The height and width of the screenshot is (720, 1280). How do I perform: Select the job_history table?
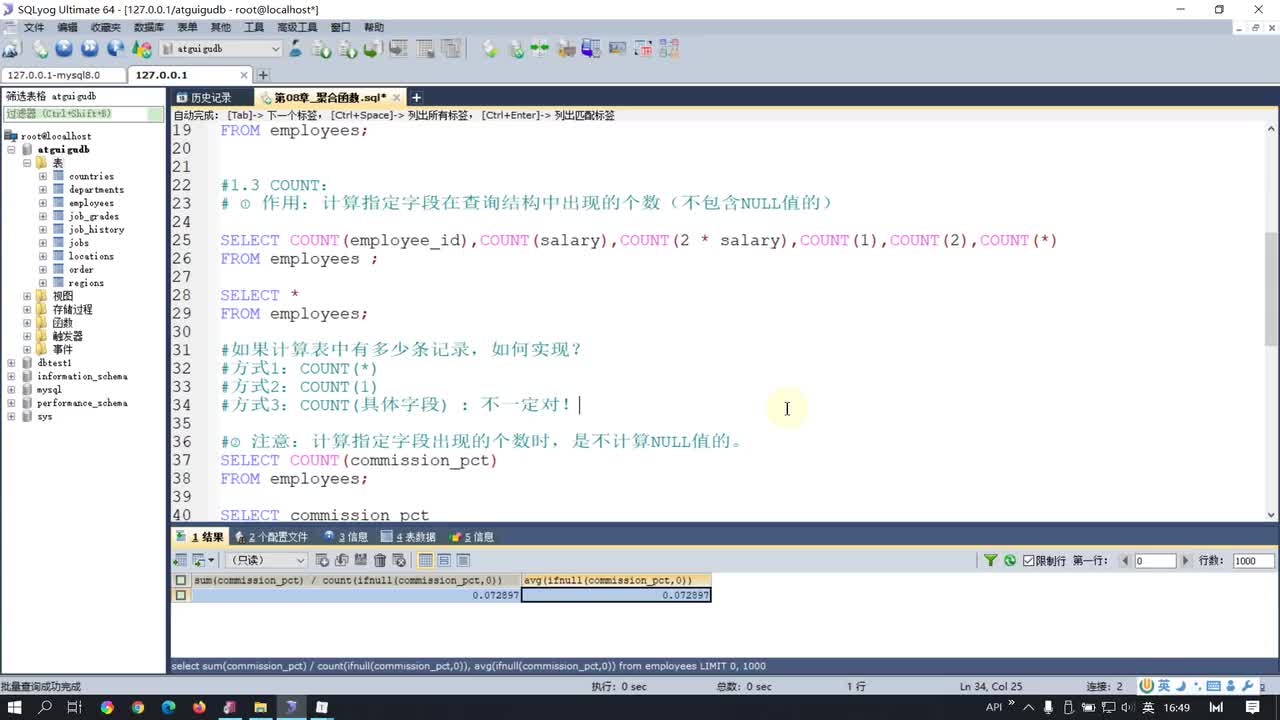tap(96, 230)
